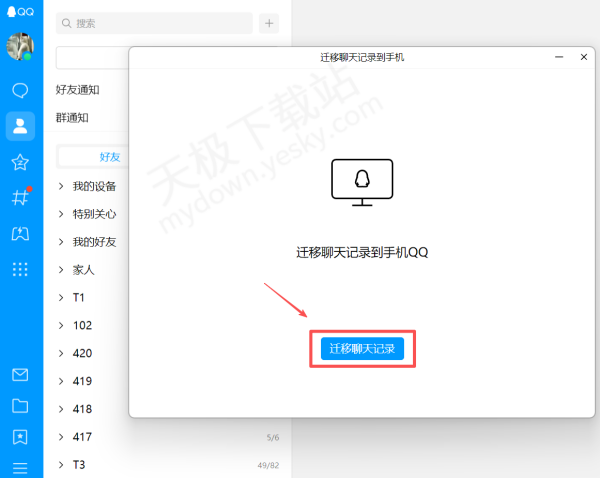Open the Messages chat bubble icon

pyautogui.click(x=20, y=91)
